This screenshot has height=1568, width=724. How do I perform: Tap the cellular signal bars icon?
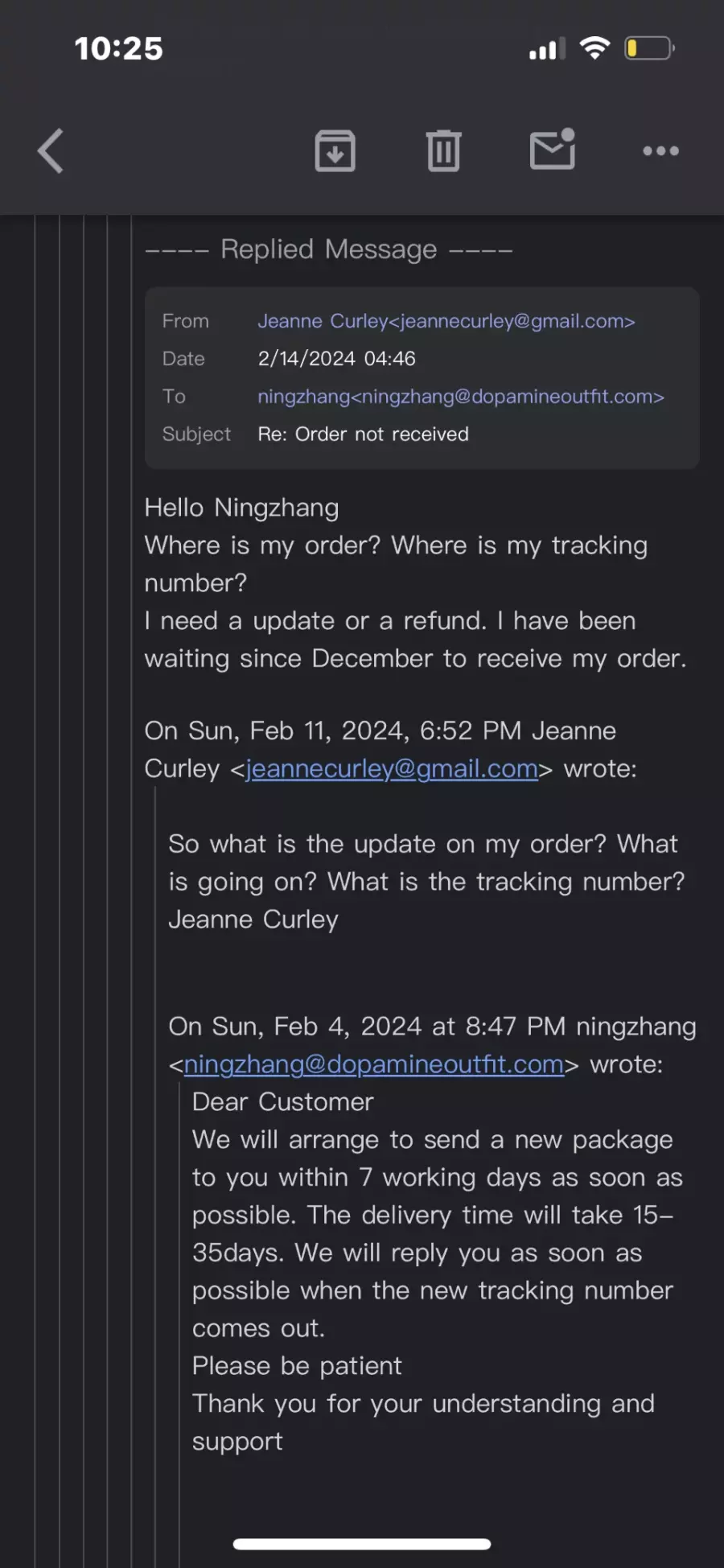coord(546,49)
